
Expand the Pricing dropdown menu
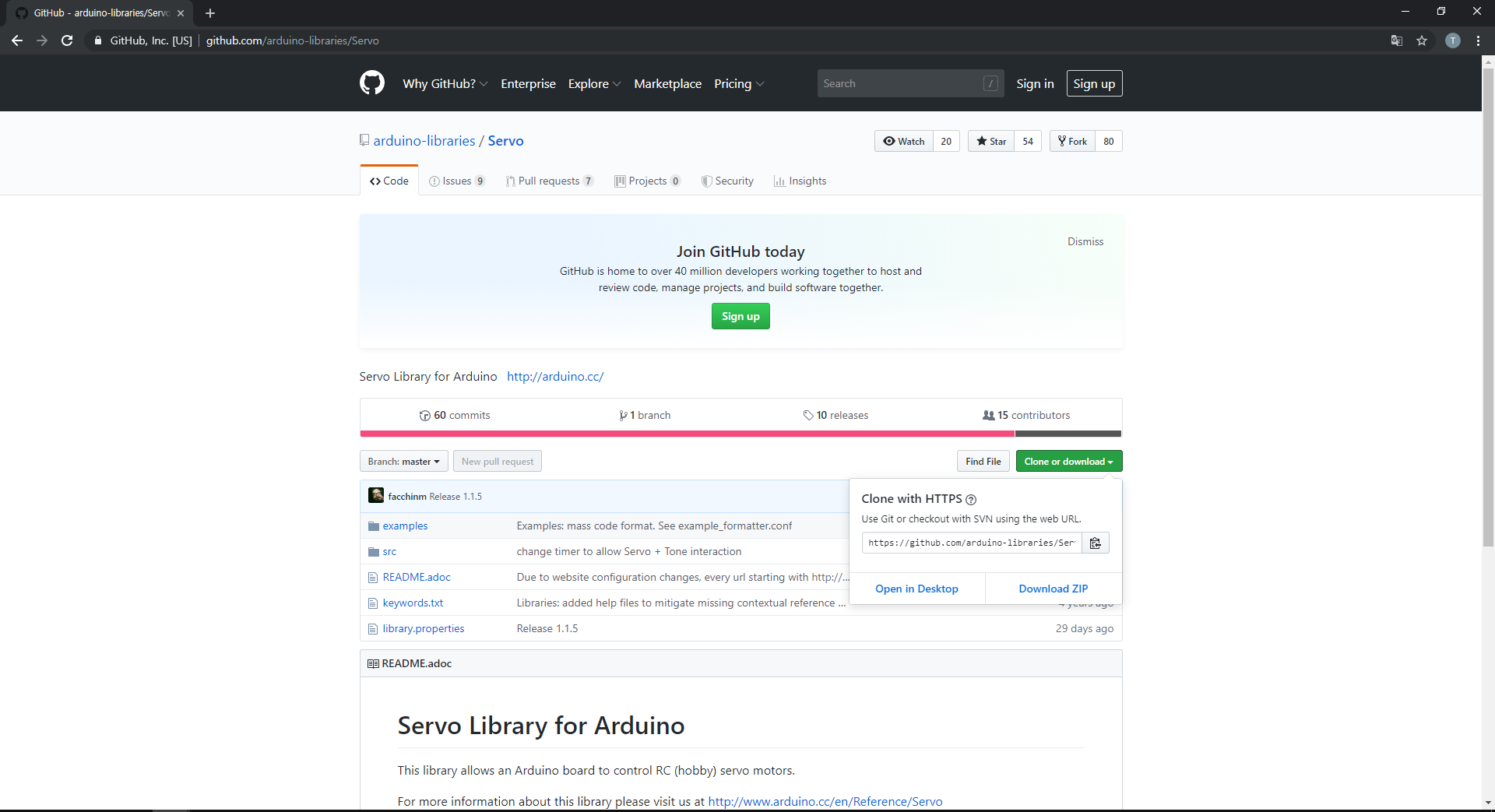pyautogui.click(x=739, y=83)
